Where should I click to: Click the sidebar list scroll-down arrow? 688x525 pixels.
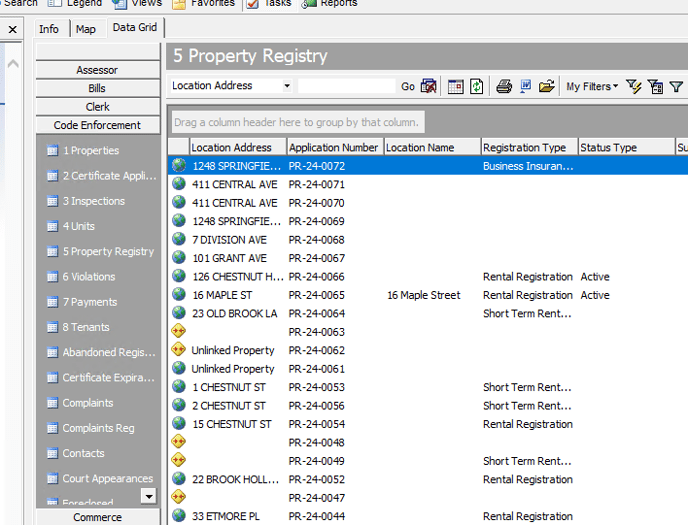[x=149, y=496]
